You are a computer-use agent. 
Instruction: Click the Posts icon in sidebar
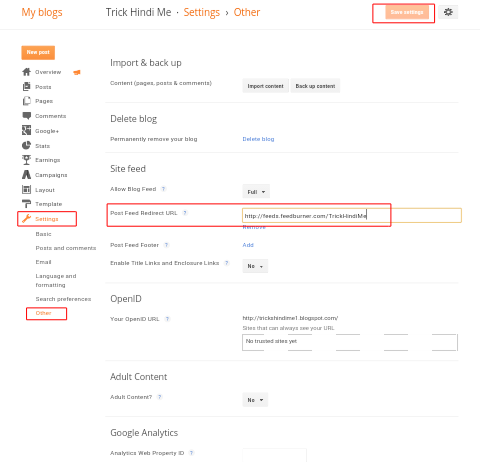(26, 87)
